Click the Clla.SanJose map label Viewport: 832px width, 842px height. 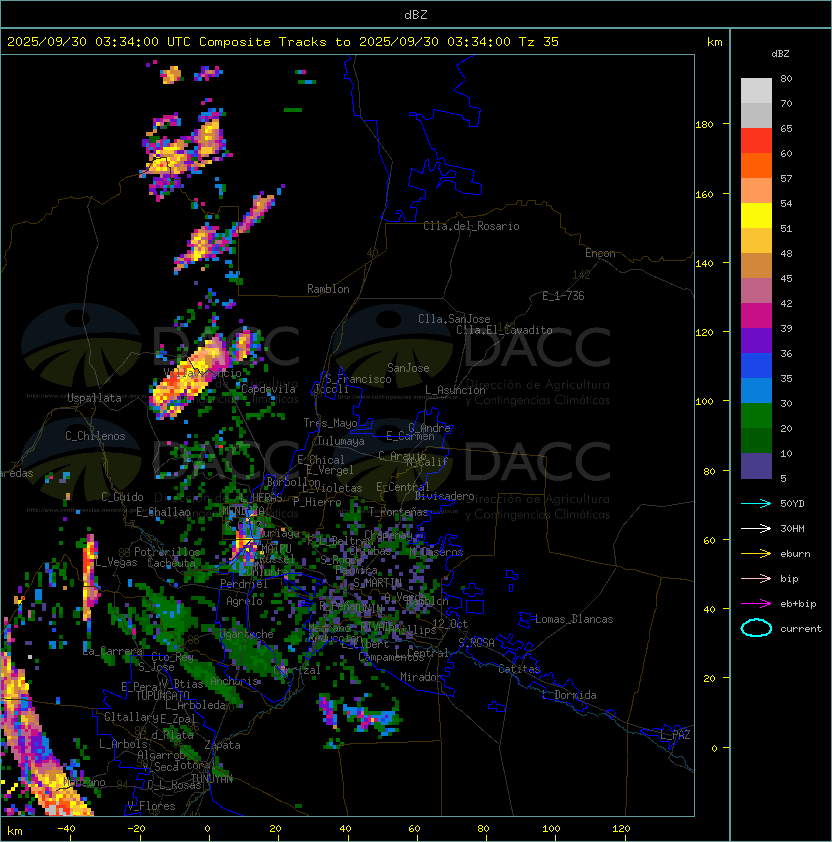[x=454, y=319]
